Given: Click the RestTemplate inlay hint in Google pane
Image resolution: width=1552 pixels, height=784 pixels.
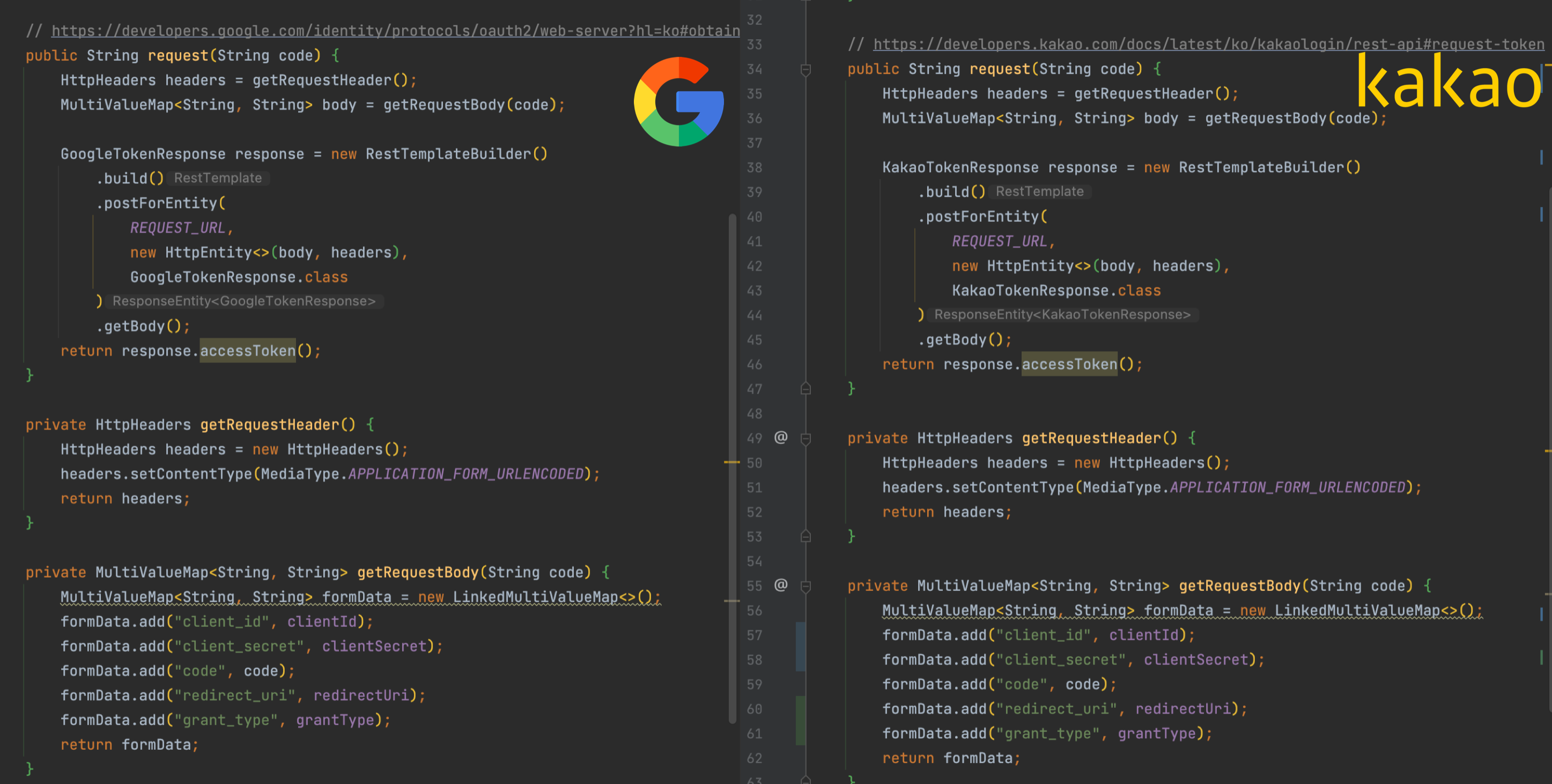Looking at the screenshot, I should click(x=218, y=179).
